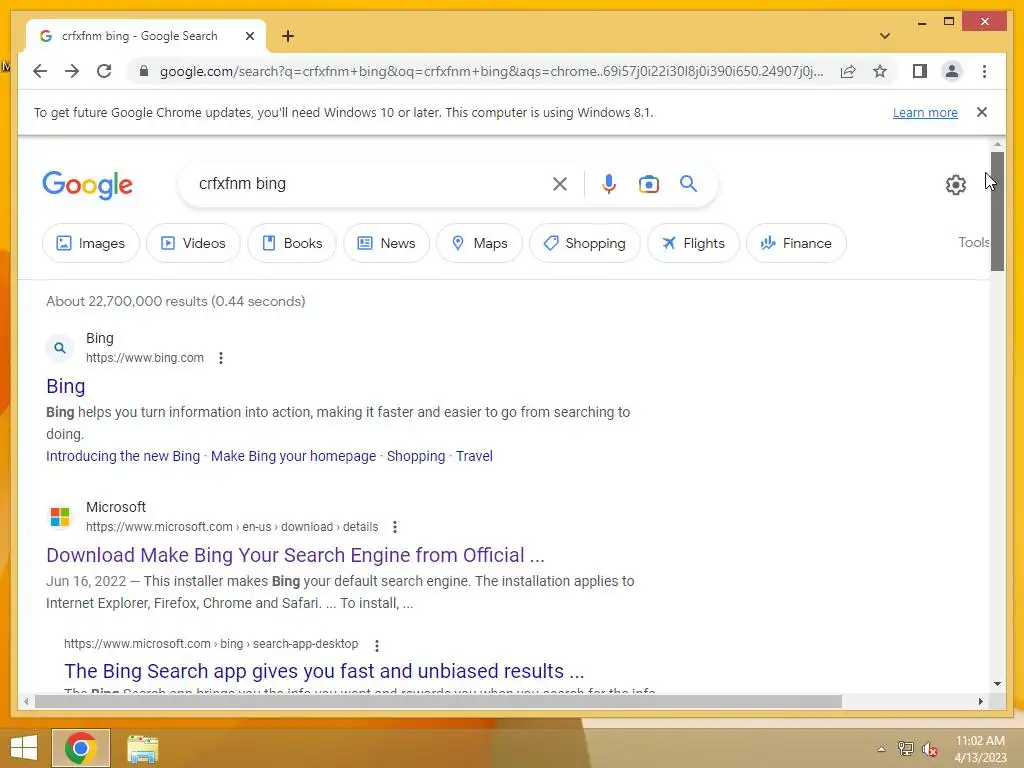Open Download Make Bing Your Search Engine
This screenshot has width=1024, height=768.
tap(295, 555)
